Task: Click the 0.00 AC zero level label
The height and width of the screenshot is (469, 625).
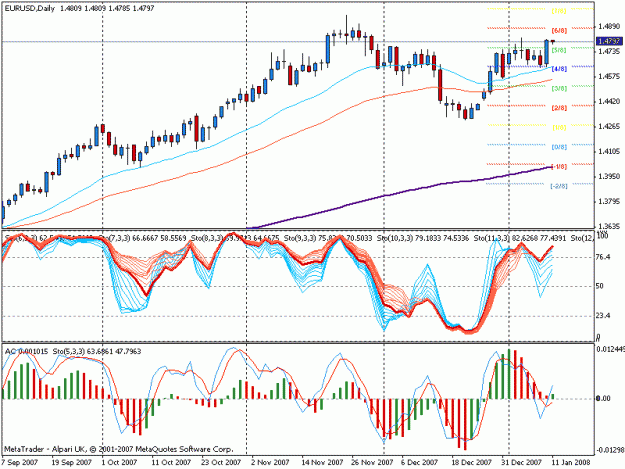Action: click(x=603, y=398)
